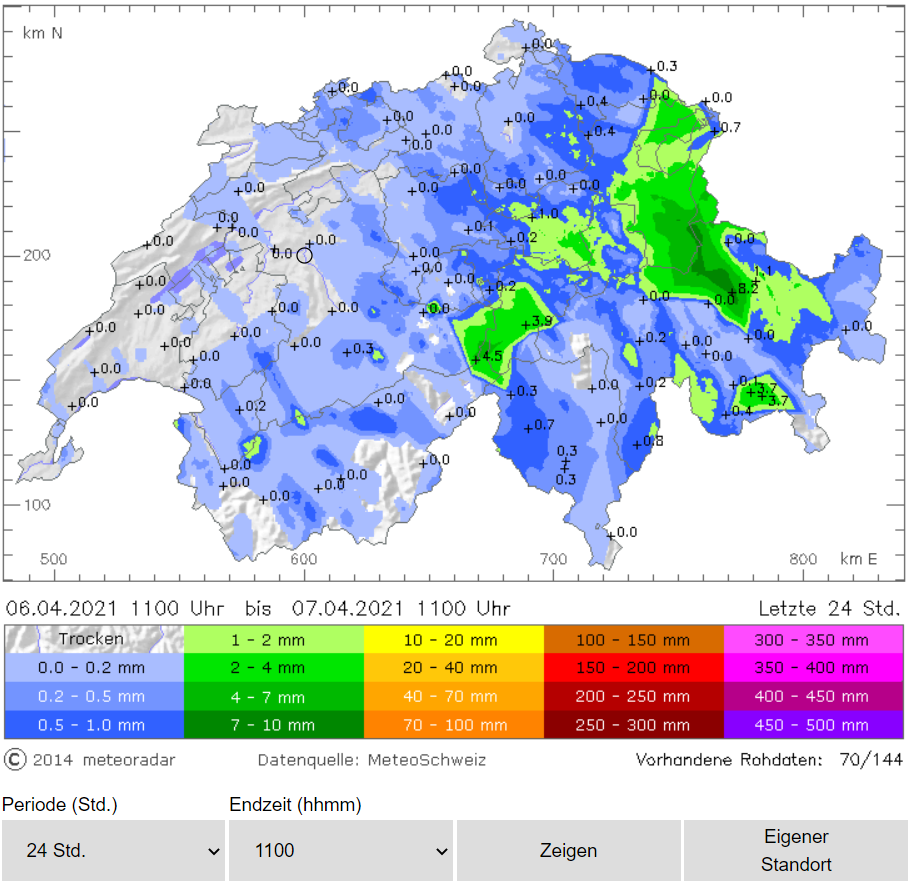Image resolution: width=910 pixels, height=882 pixels.
Task: Click the copyright symbol beside 2014 meteoradar
Action: tap(15, 760)
